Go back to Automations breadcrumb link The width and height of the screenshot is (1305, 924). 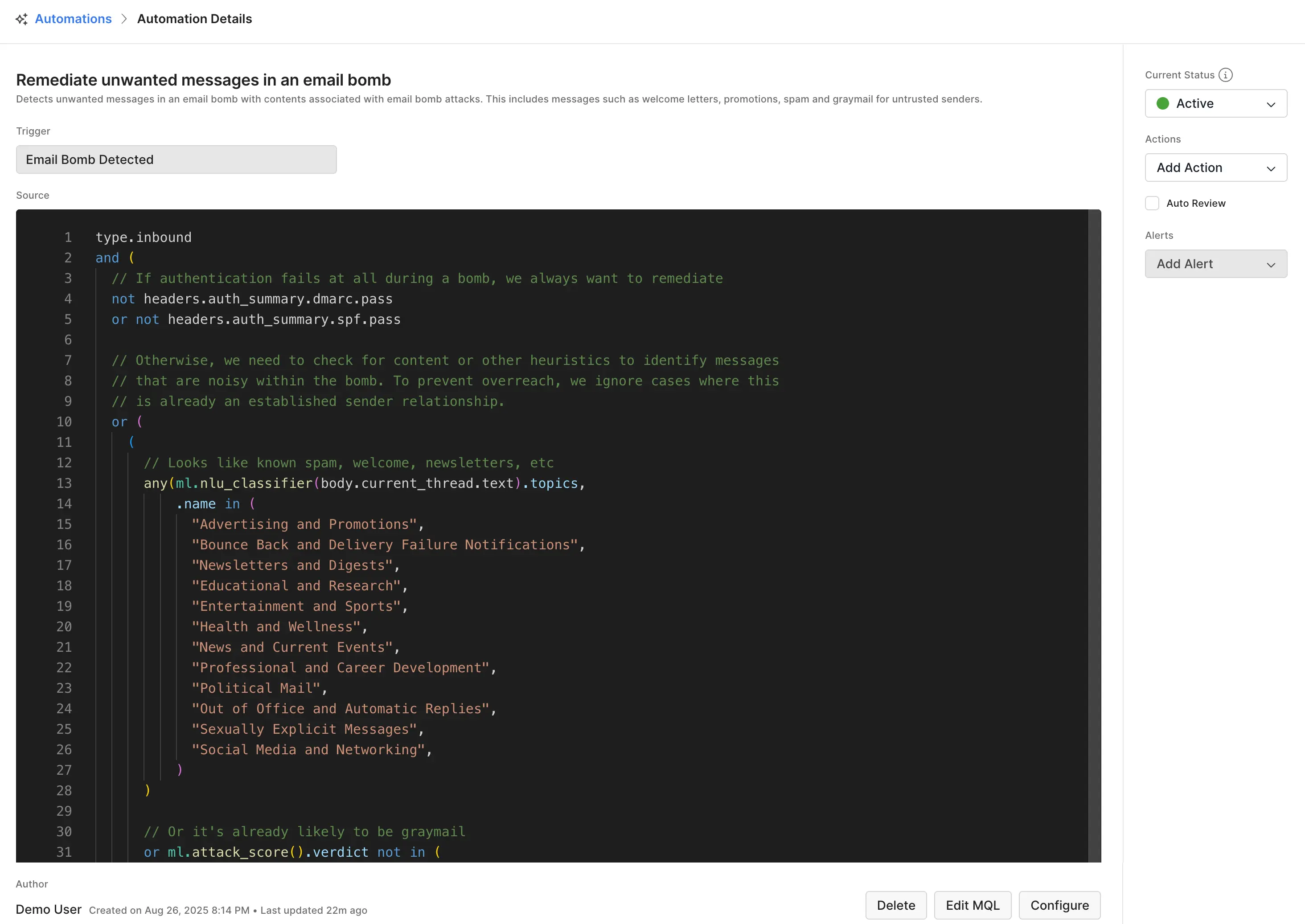coord(73,19)
